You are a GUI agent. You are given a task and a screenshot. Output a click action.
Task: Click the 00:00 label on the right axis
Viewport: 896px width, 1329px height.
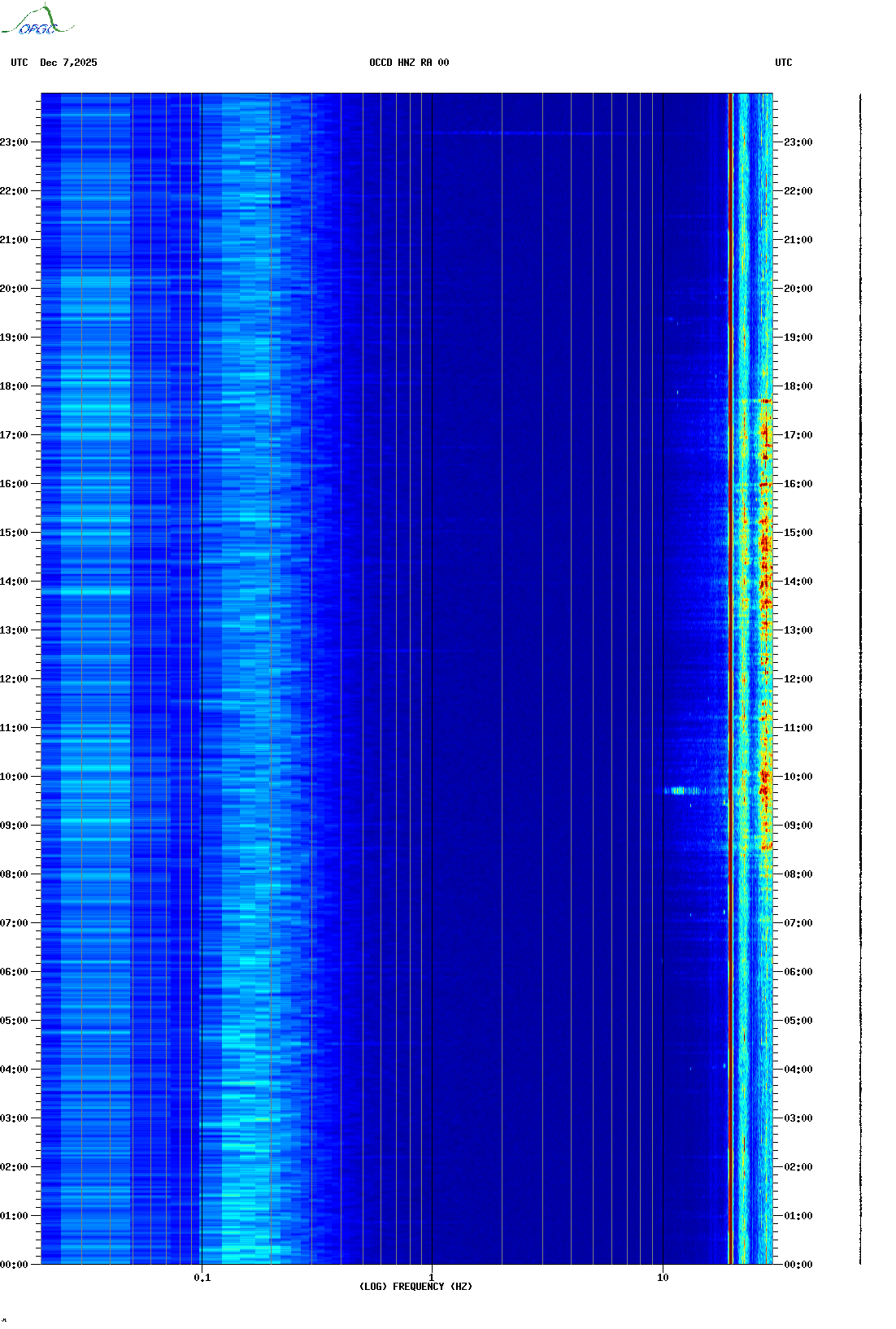[x=798, y=1265]
